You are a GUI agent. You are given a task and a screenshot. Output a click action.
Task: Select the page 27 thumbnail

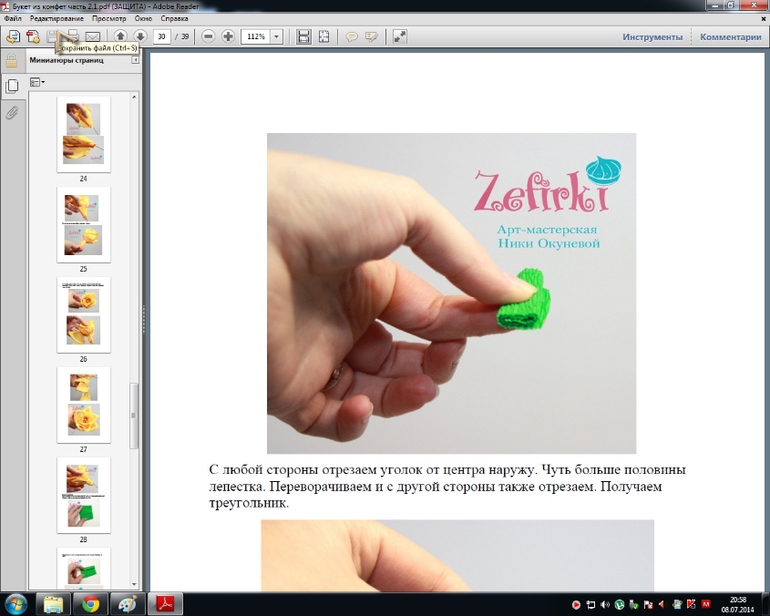point(83,404)
